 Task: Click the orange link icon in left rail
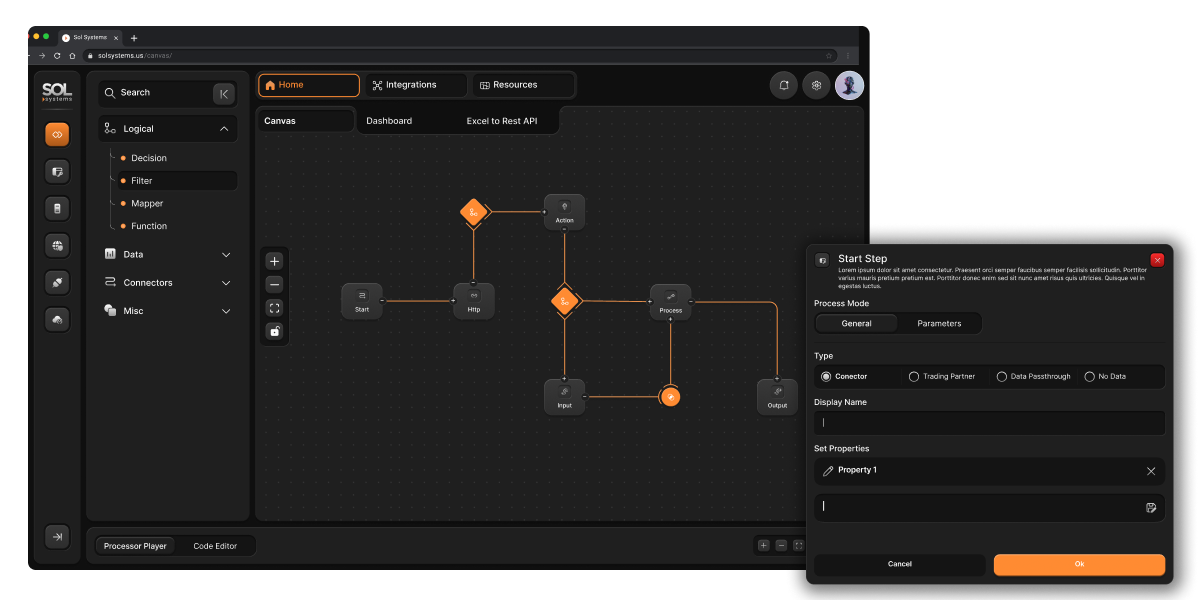[57, 134]
